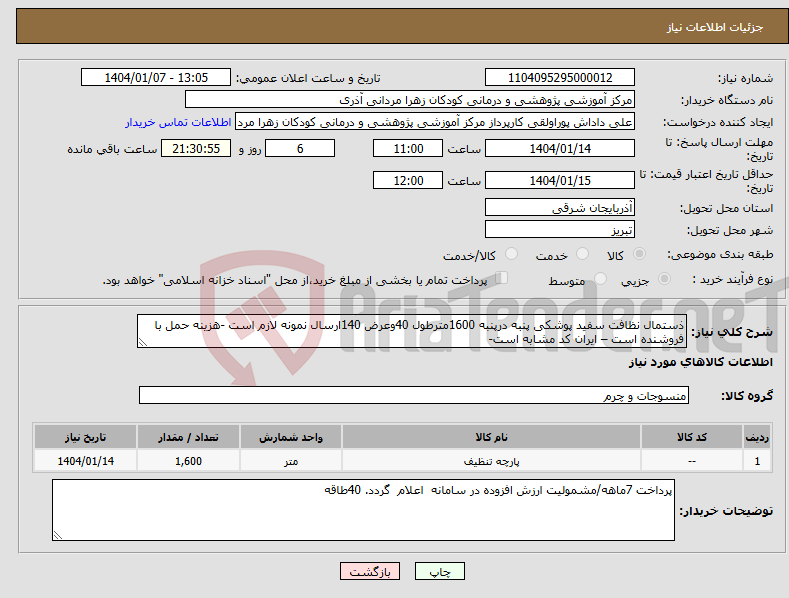Click the remaining days field showing 6

(300, 148)
